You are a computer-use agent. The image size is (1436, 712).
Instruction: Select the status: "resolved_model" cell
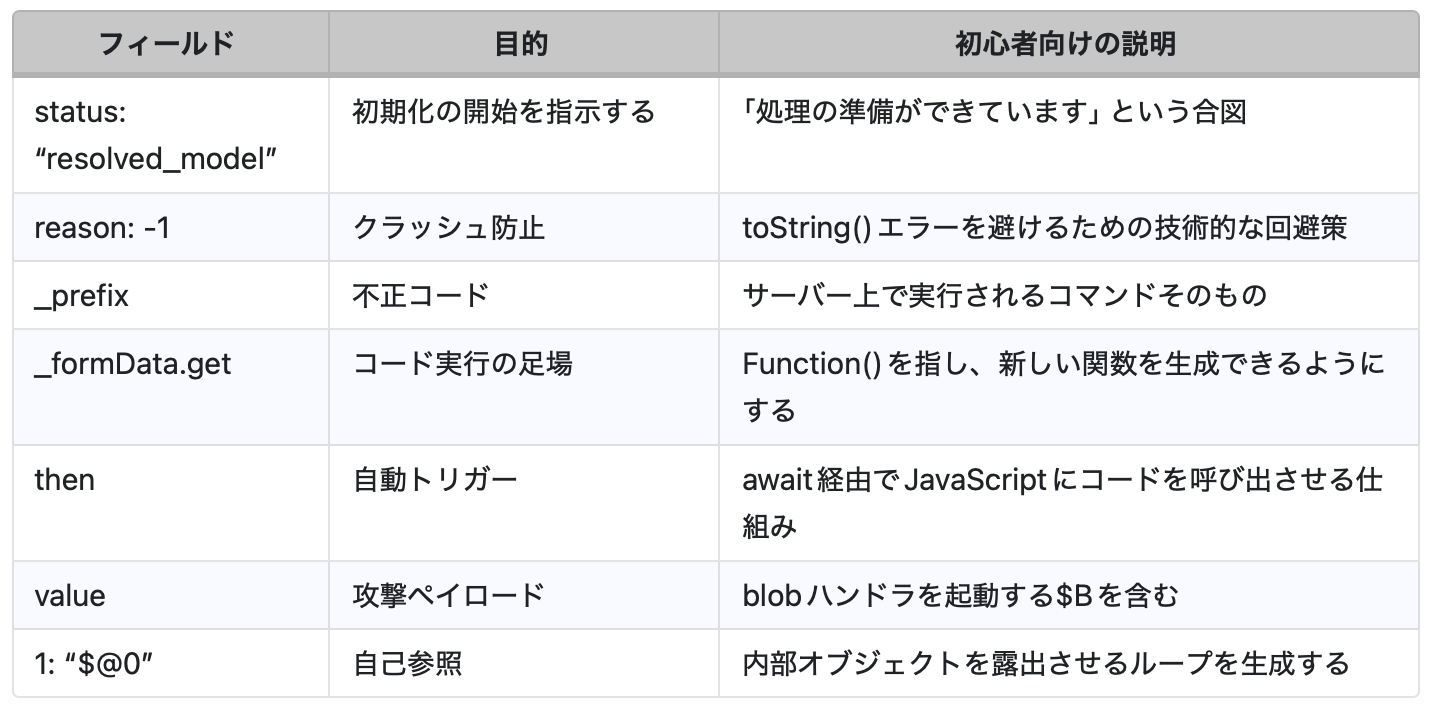[x=155, y=135]
